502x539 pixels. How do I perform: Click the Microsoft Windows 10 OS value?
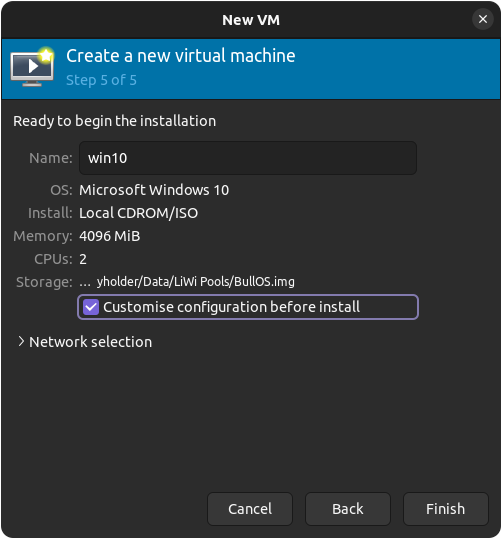[x=154, y=190]
